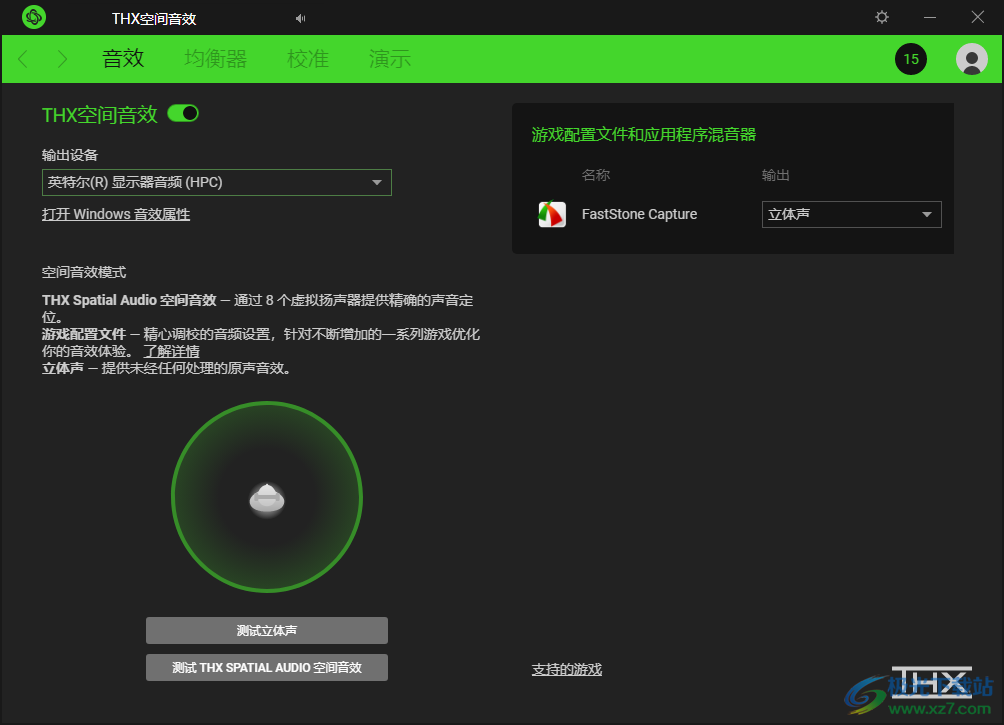Change FastStone Capture output from 立体声 dropdown
The width and height of the screenshot is (1004, 725).
click(x=851, y=214)
